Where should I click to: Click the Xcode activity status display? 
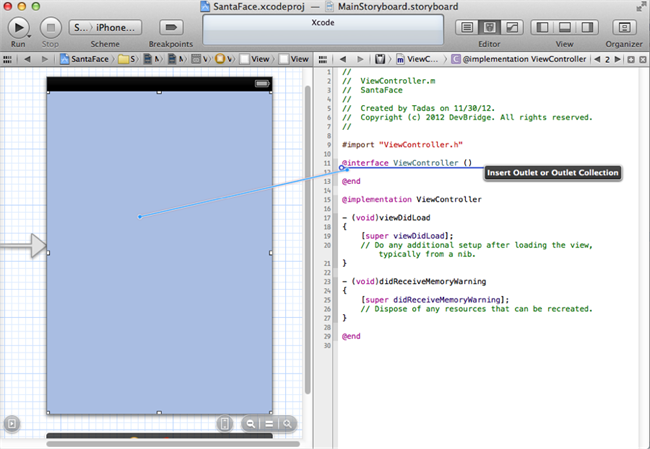click(x=323, y=30)
